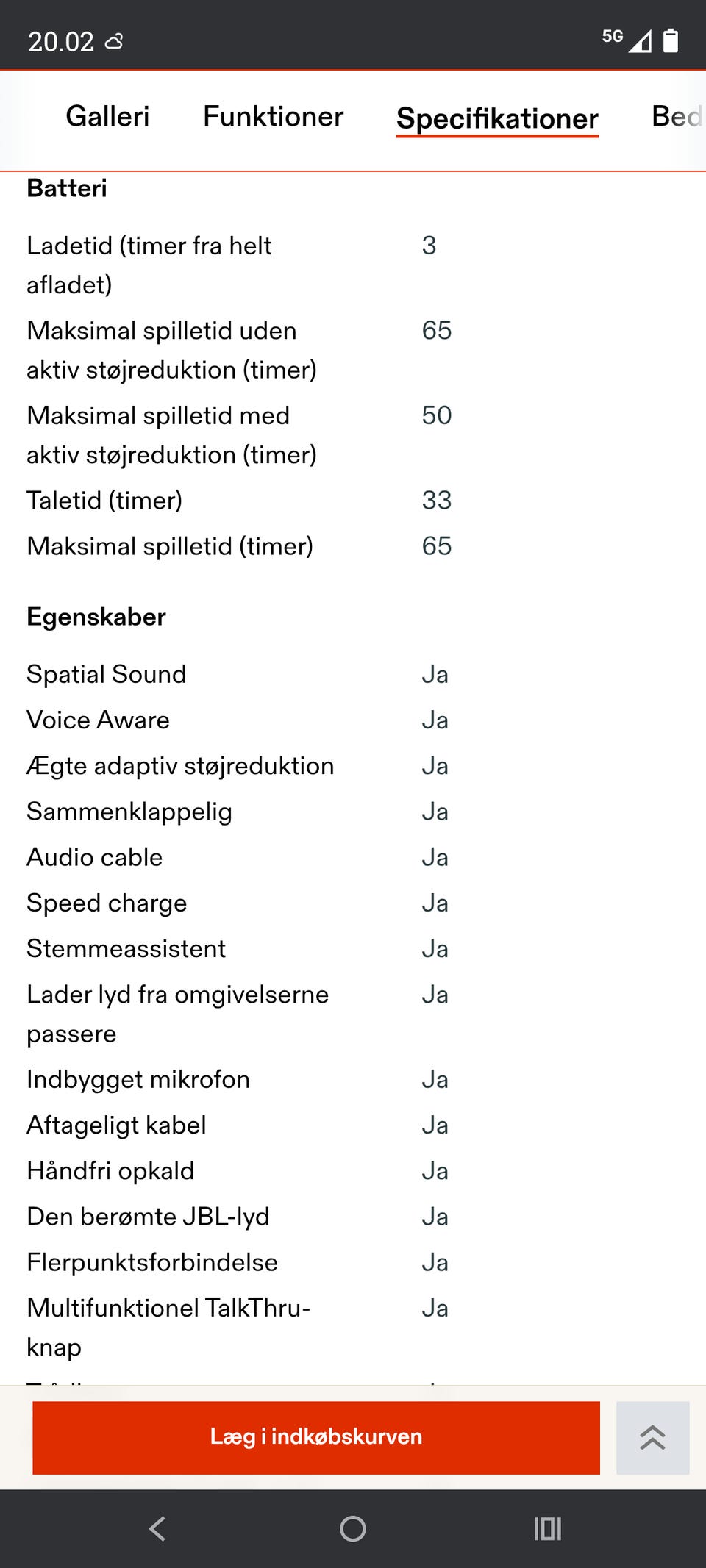The height and width of the screenshot is (1568, 706).
Task: Switch to the Galleri tab
Action: point(107,117)
